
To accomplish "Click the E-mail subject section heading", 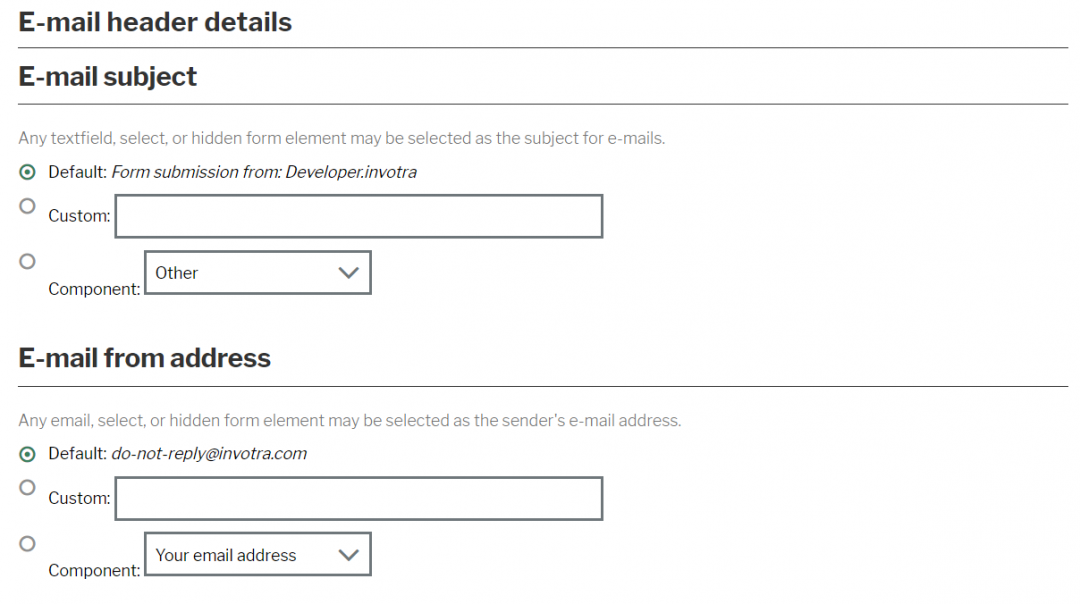I will [x=107, y=76].
